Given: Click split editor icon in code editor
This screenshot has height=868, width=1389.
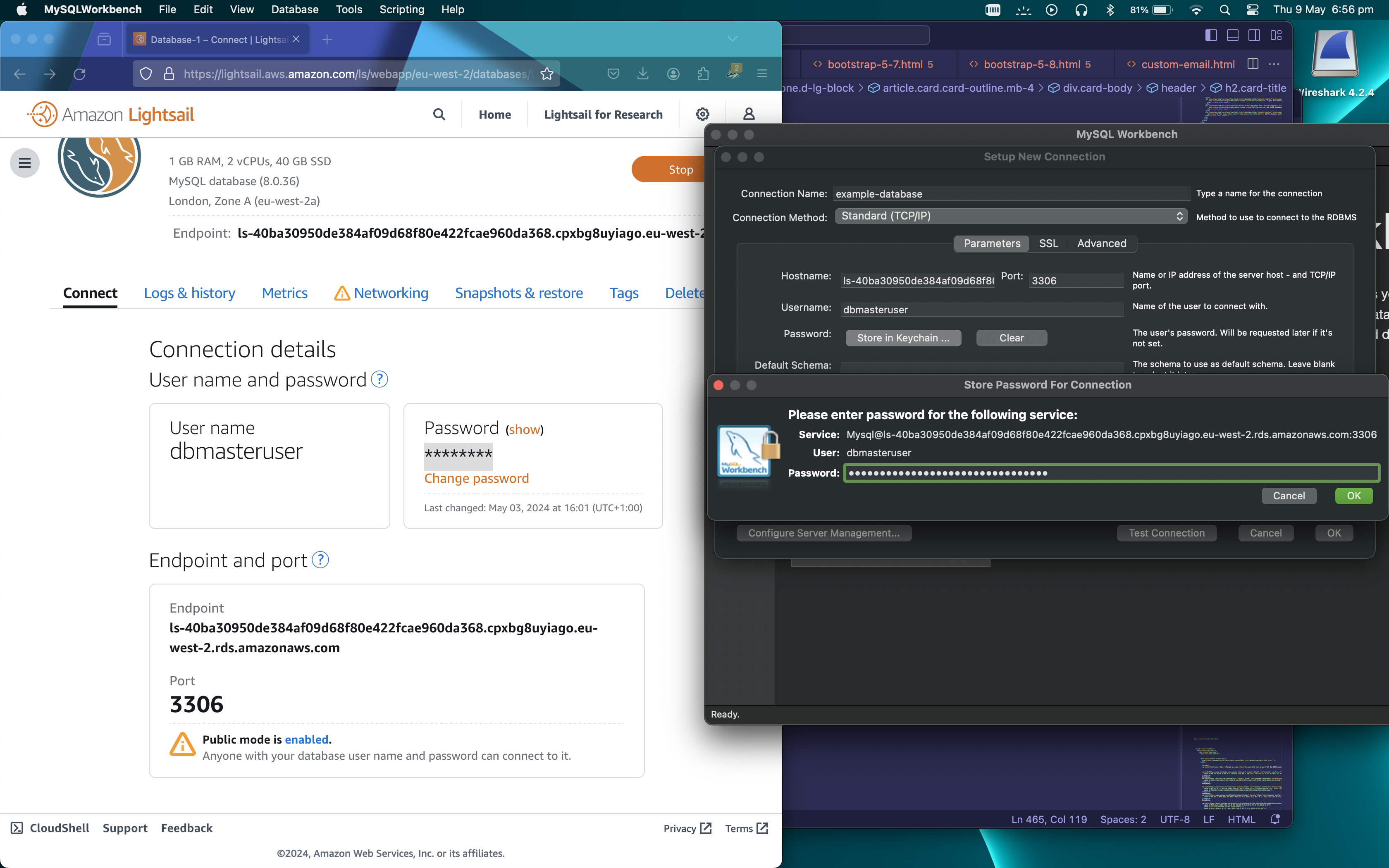Looking at the screenshot, I should pos(1253,64).
